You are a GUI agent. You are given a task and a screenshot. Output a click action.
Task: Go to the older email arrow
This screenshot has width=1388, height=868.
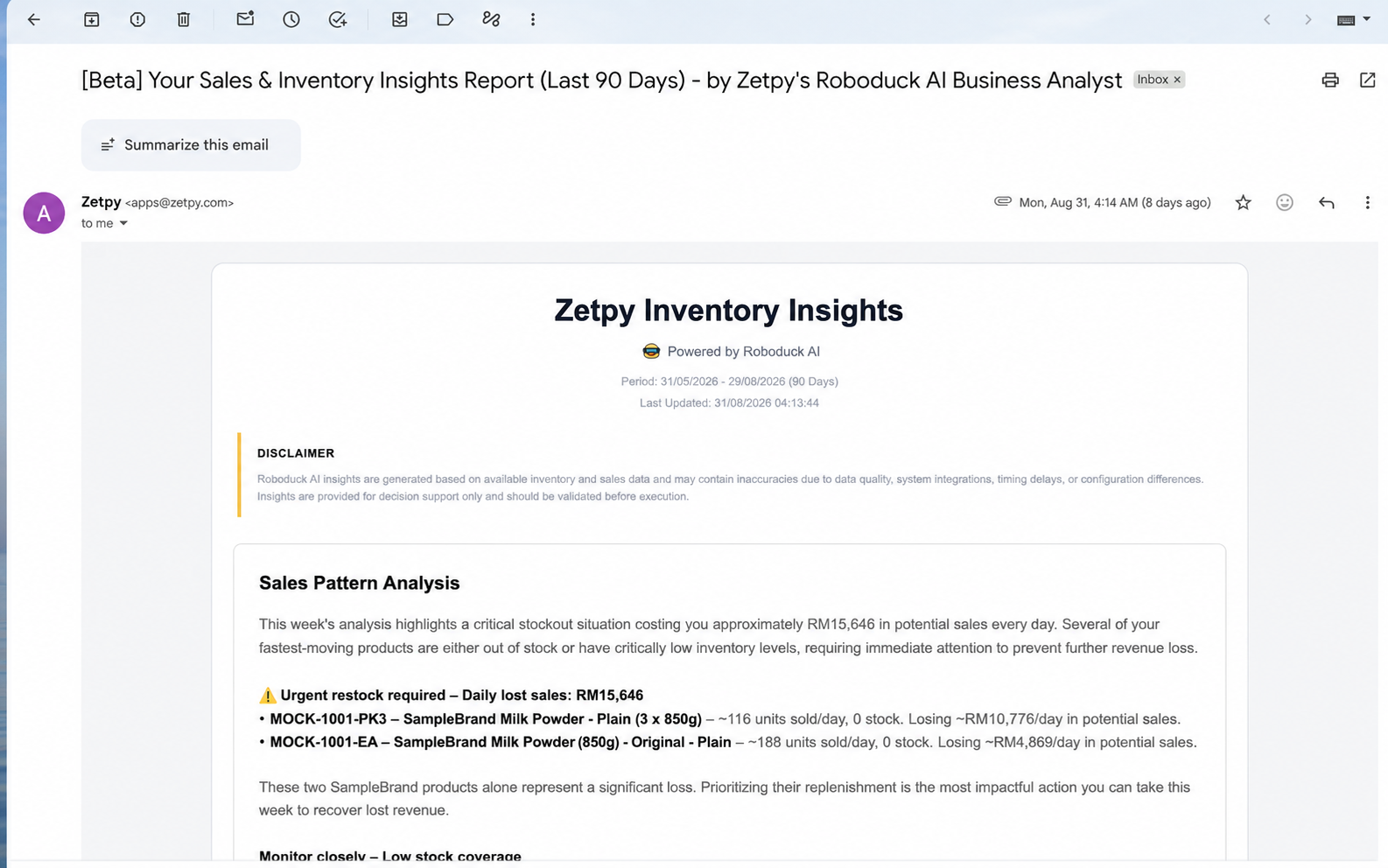click(1308, 19)
